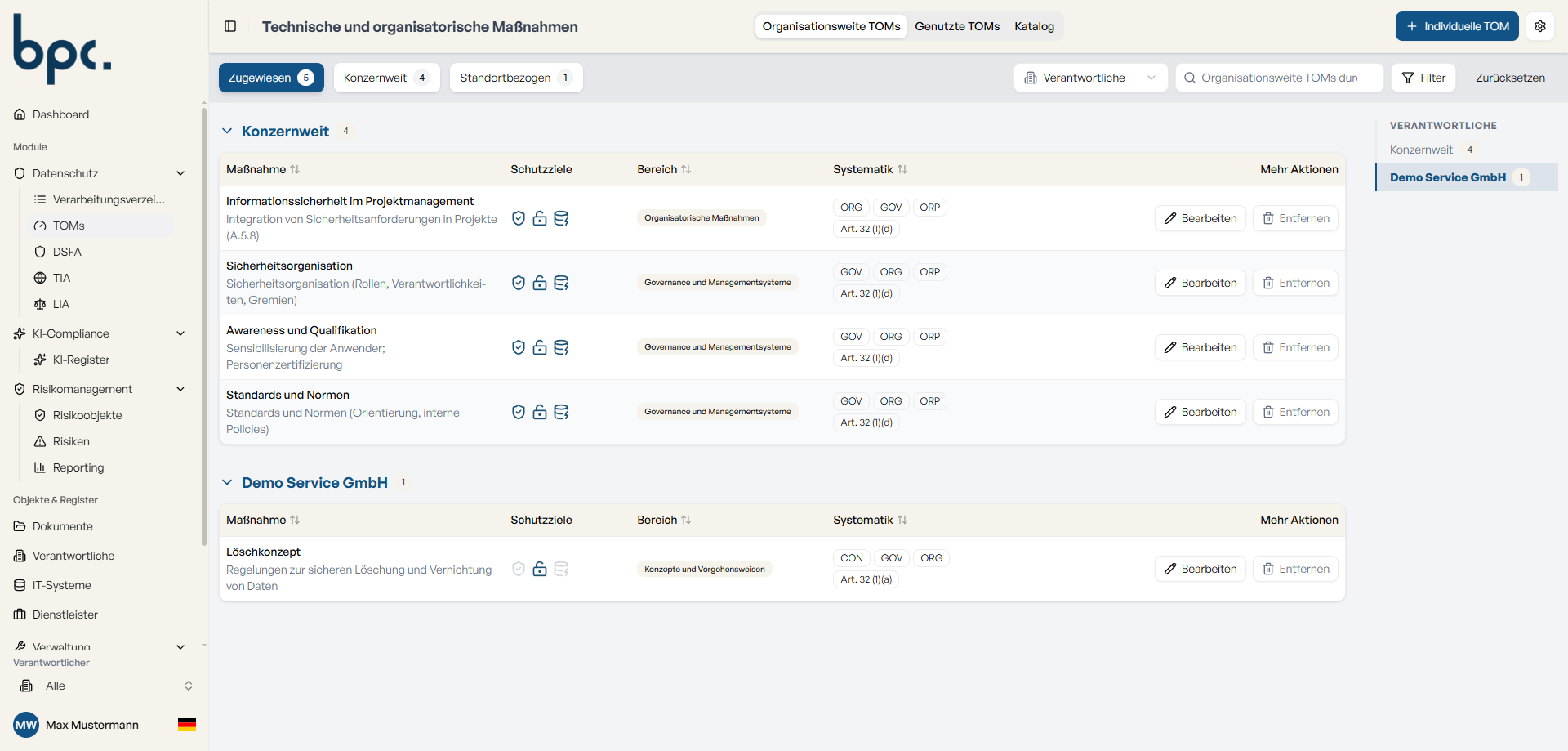Remove the Löschkonzept measure

coord(1295,569)
